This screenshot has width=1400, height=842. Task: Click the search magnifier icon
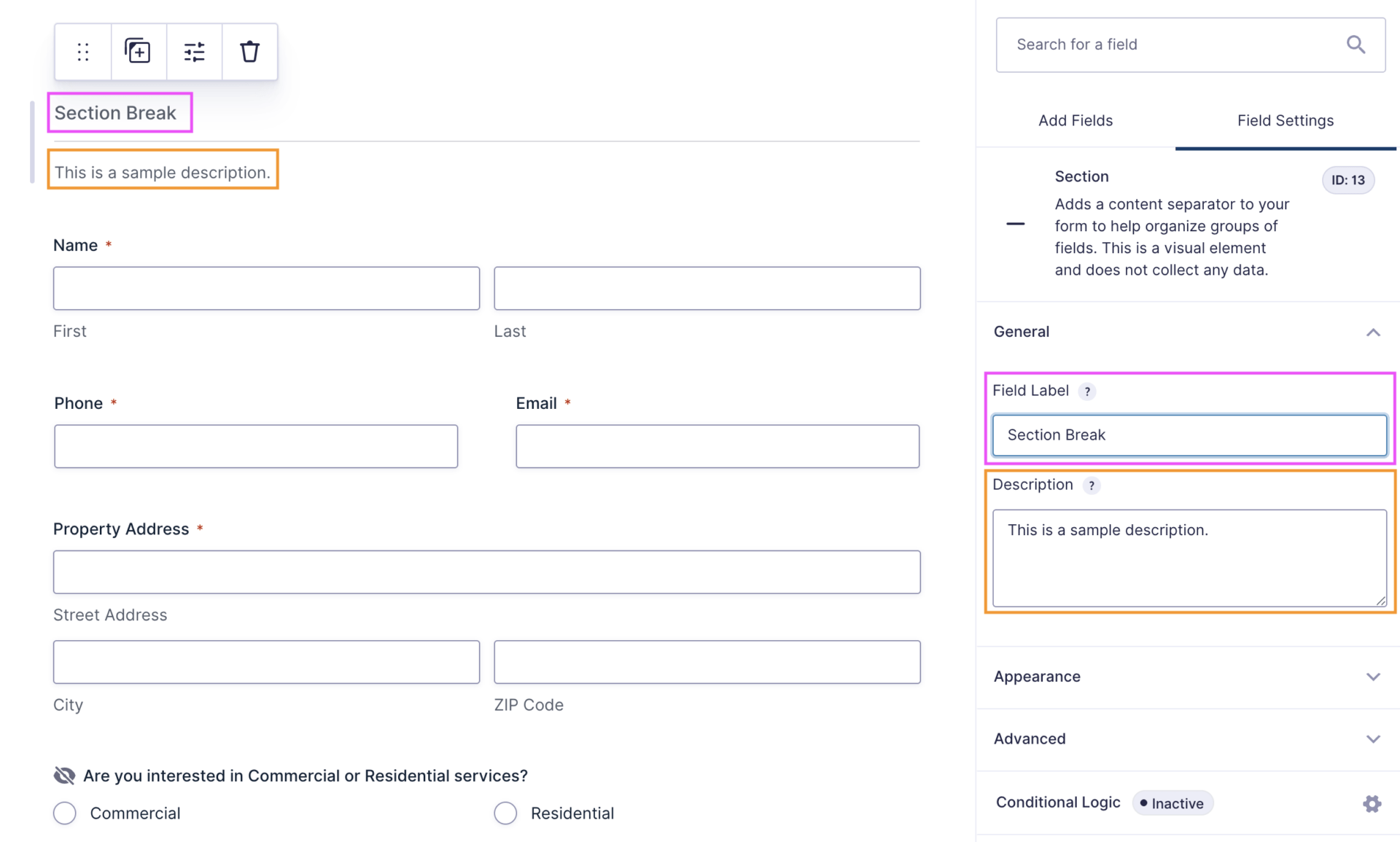click(x=1356, y=44)
